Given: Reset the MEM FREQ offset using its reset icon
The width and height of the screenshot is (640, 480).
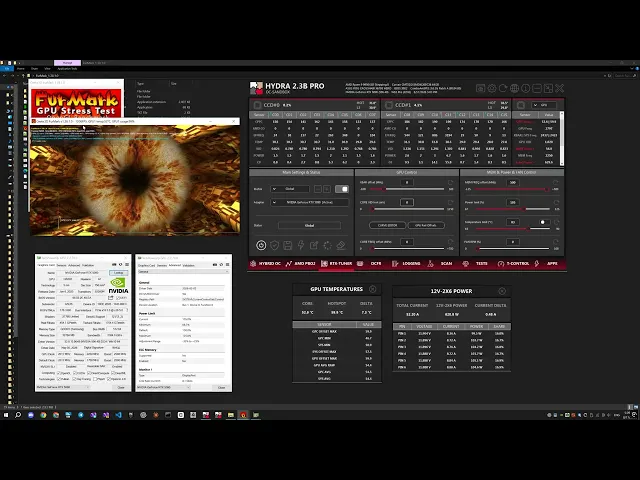Looking at the screenshot, I should (556, 182).
